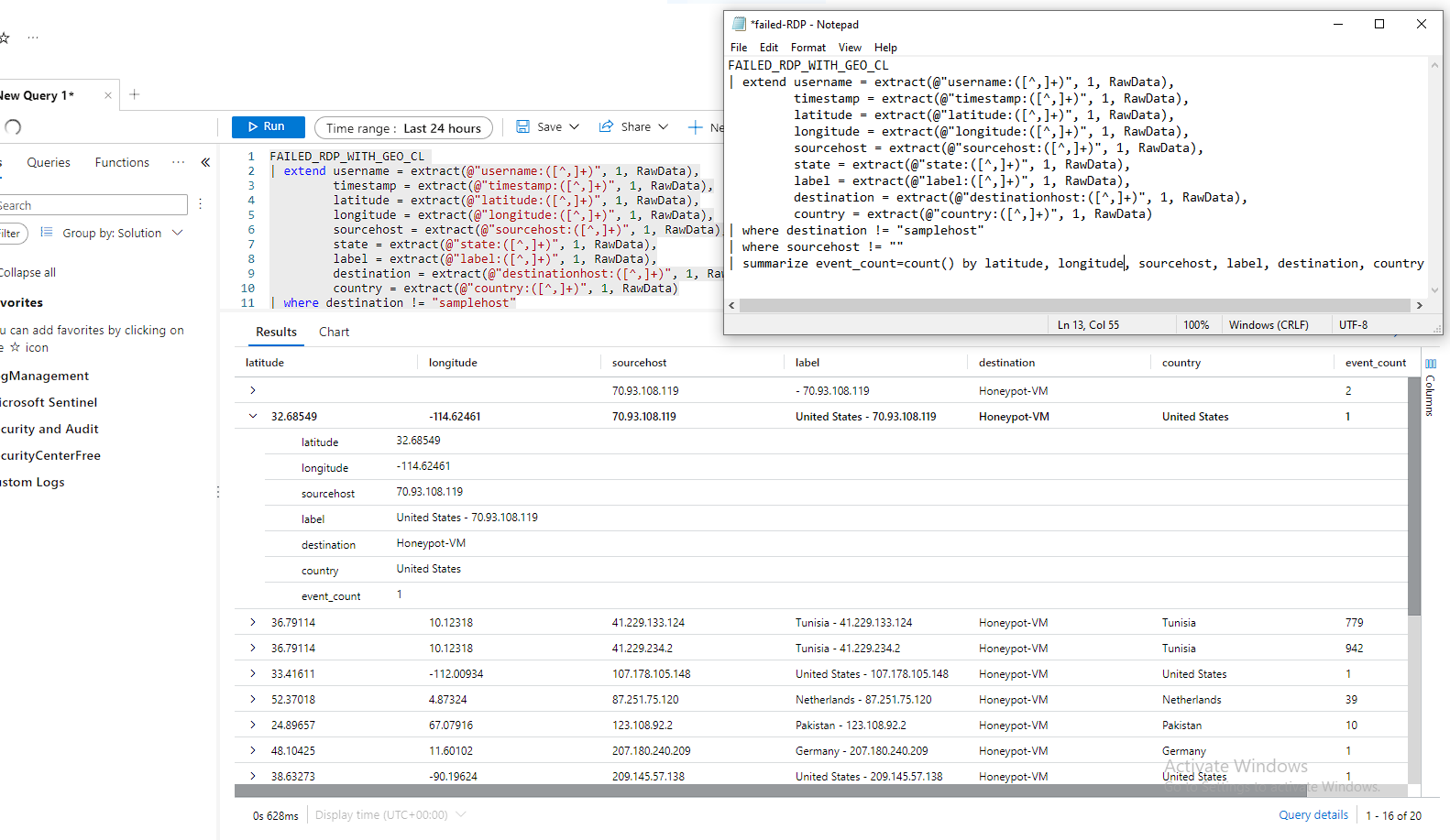Image resolution: width=1450 pixels, height=840 pixels.
Task: Click the Notepad scroll left arrow
Action: point(731,305)
